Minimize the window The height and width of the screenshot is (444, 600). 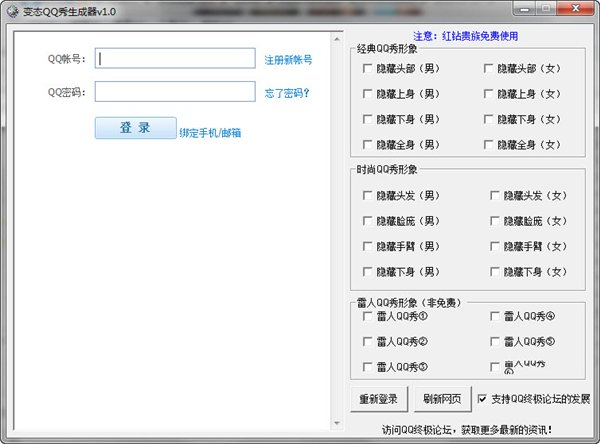(x=524, y=9)
